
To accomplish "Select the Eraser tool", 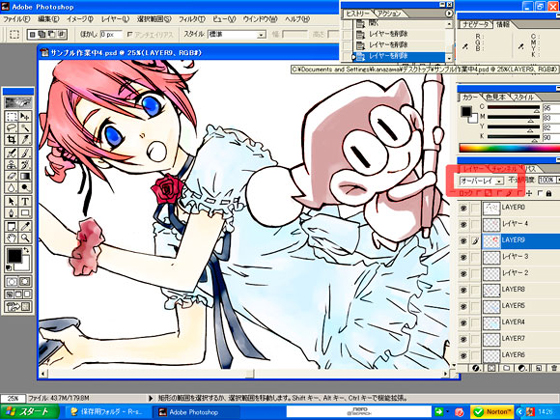I will point(11,176).
